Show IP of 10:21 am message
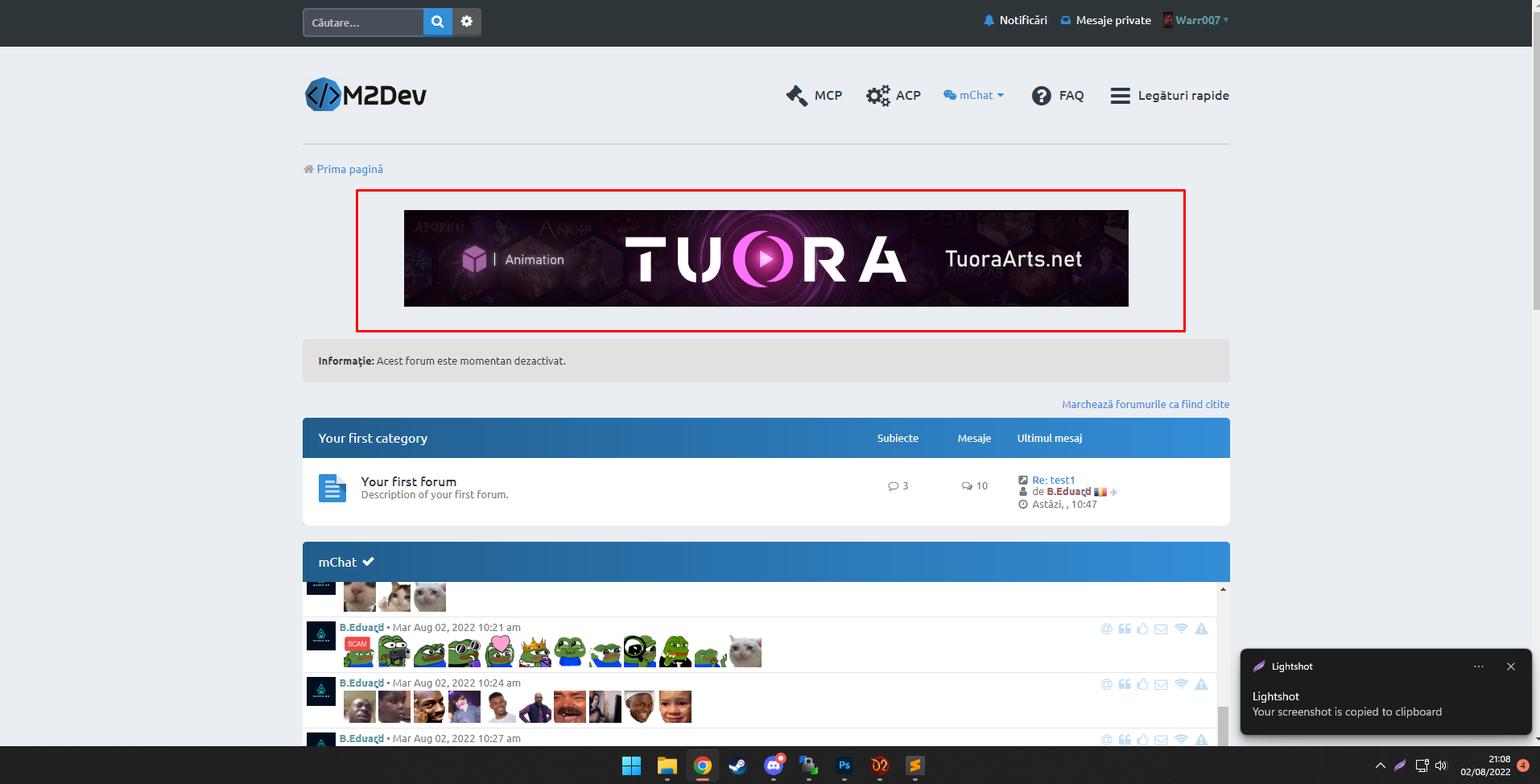Image resolution: width=1540 pixels, height=784 pixels. point(1181,629)
